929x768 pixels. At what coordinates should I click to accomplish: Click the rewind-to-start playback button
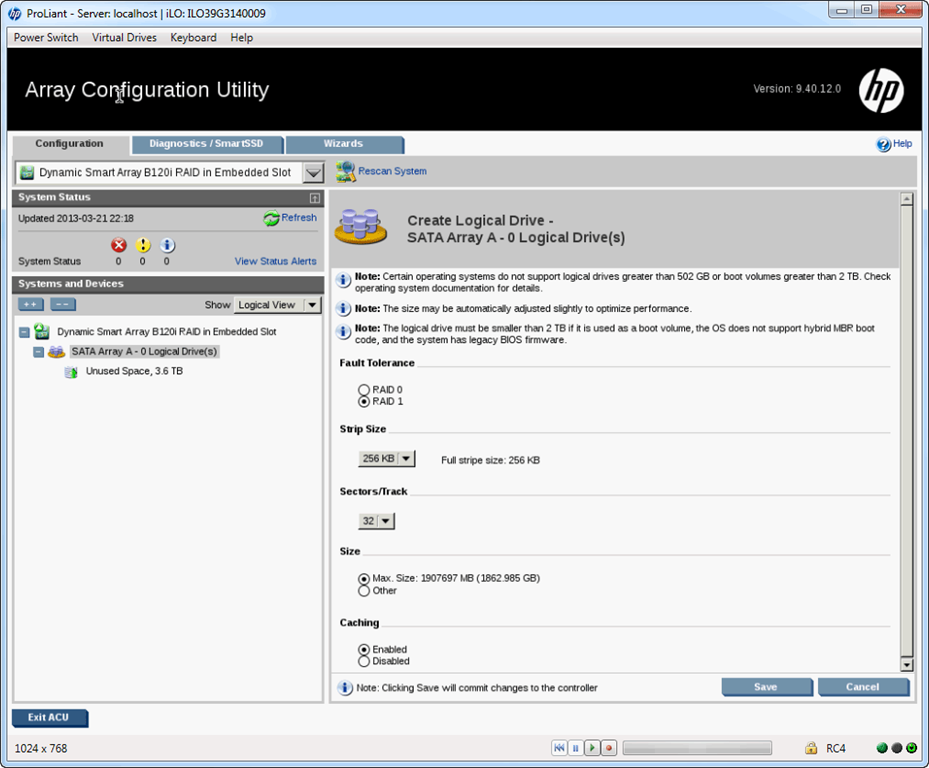point(559,748)
